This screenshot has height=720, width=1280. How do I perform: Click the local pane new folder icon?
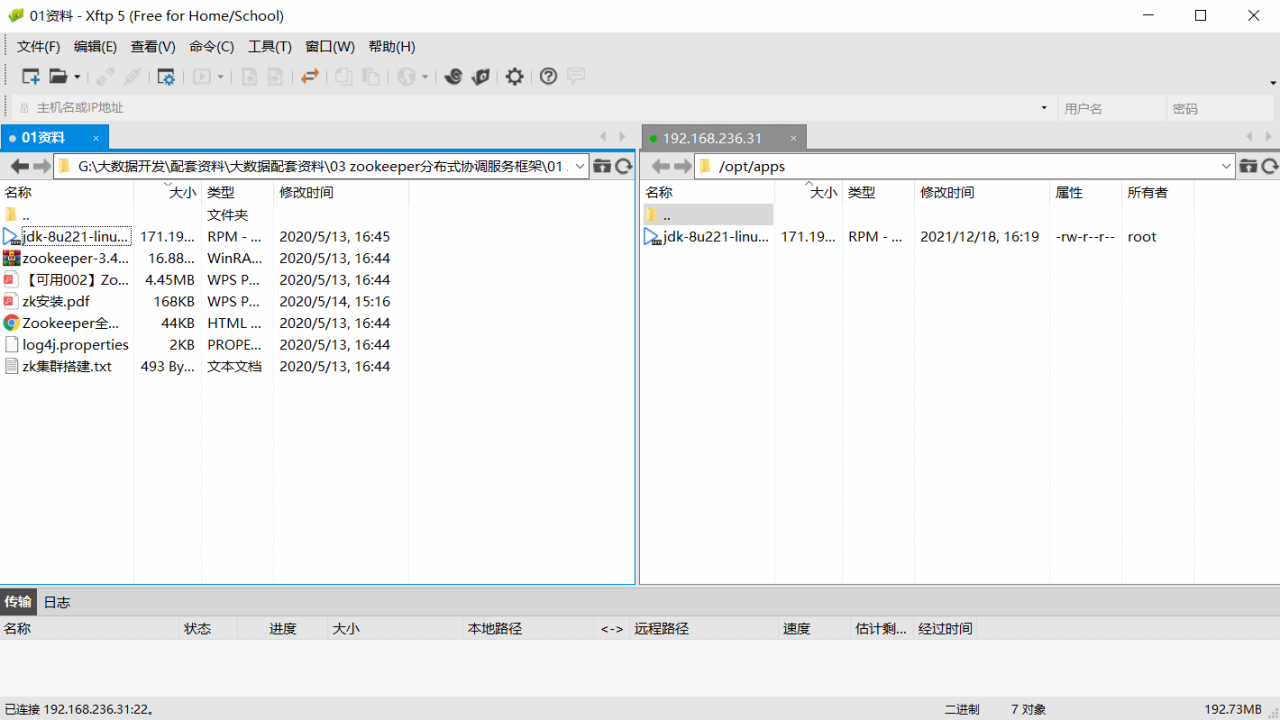coord(602,166)
